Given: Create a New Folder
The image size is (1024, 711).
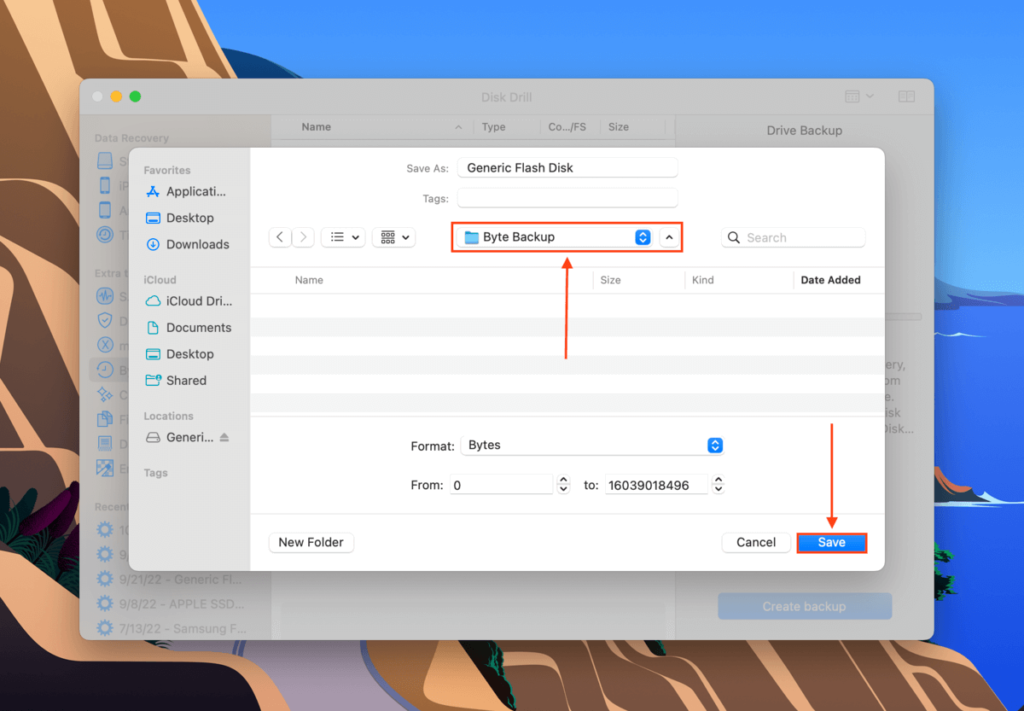Looking at the screenshot, I should pos(311,542).
